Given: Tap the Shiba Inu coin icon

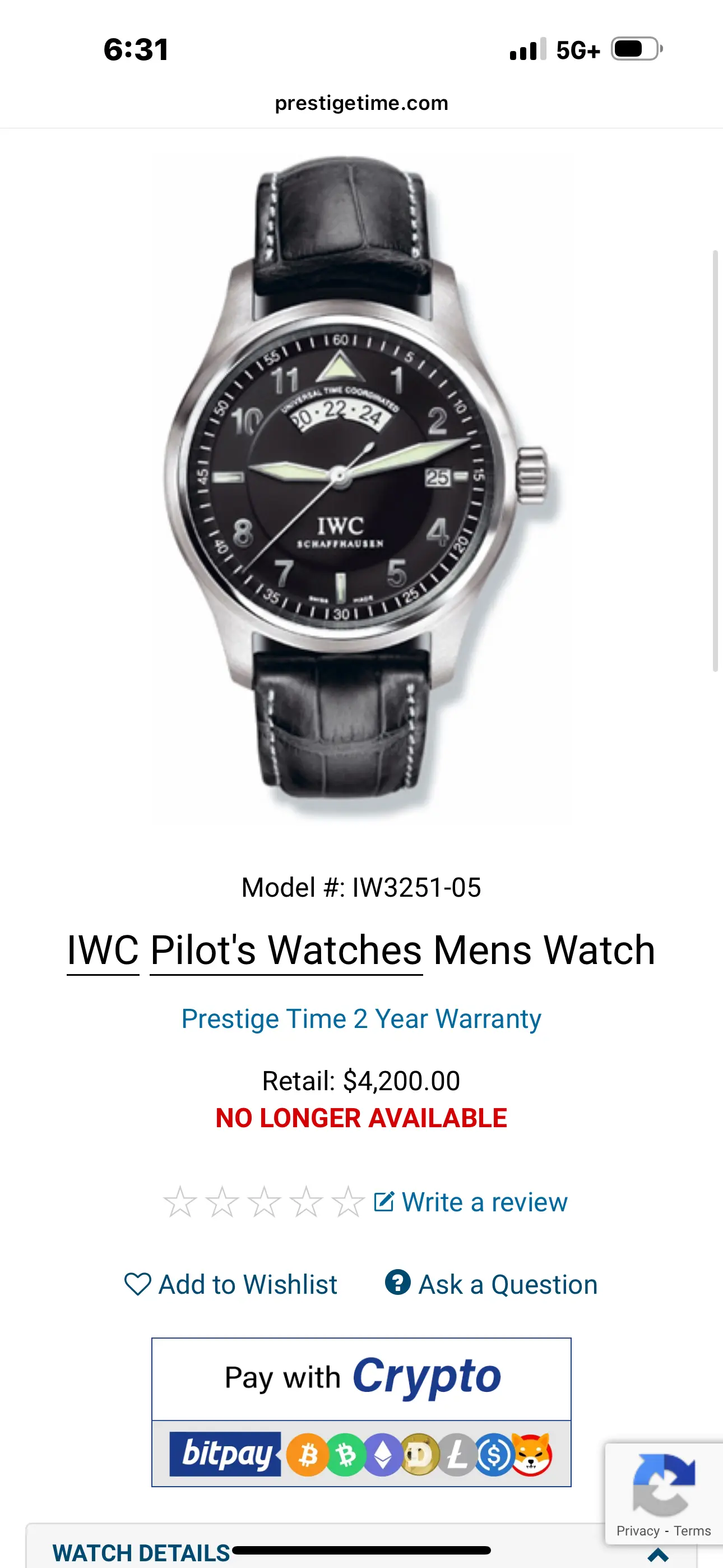Looking at the screenshot, I should pyautogui.click(x=532, y=1455).
